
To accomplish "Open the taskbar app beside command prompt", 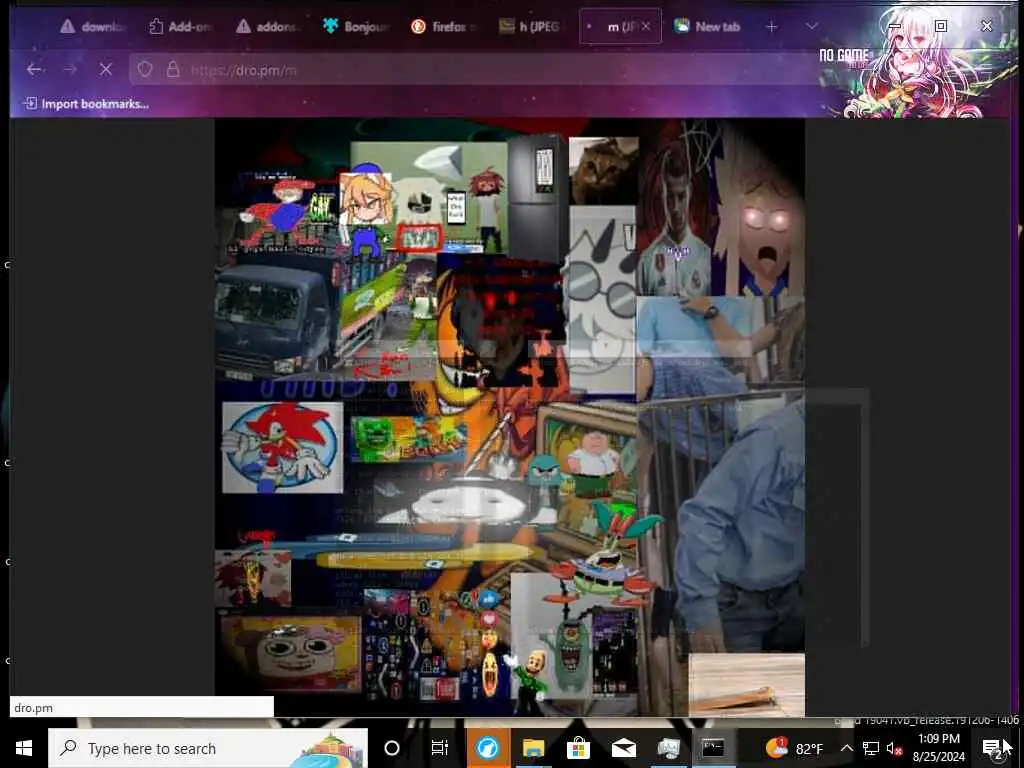I will tap(669, 748).
